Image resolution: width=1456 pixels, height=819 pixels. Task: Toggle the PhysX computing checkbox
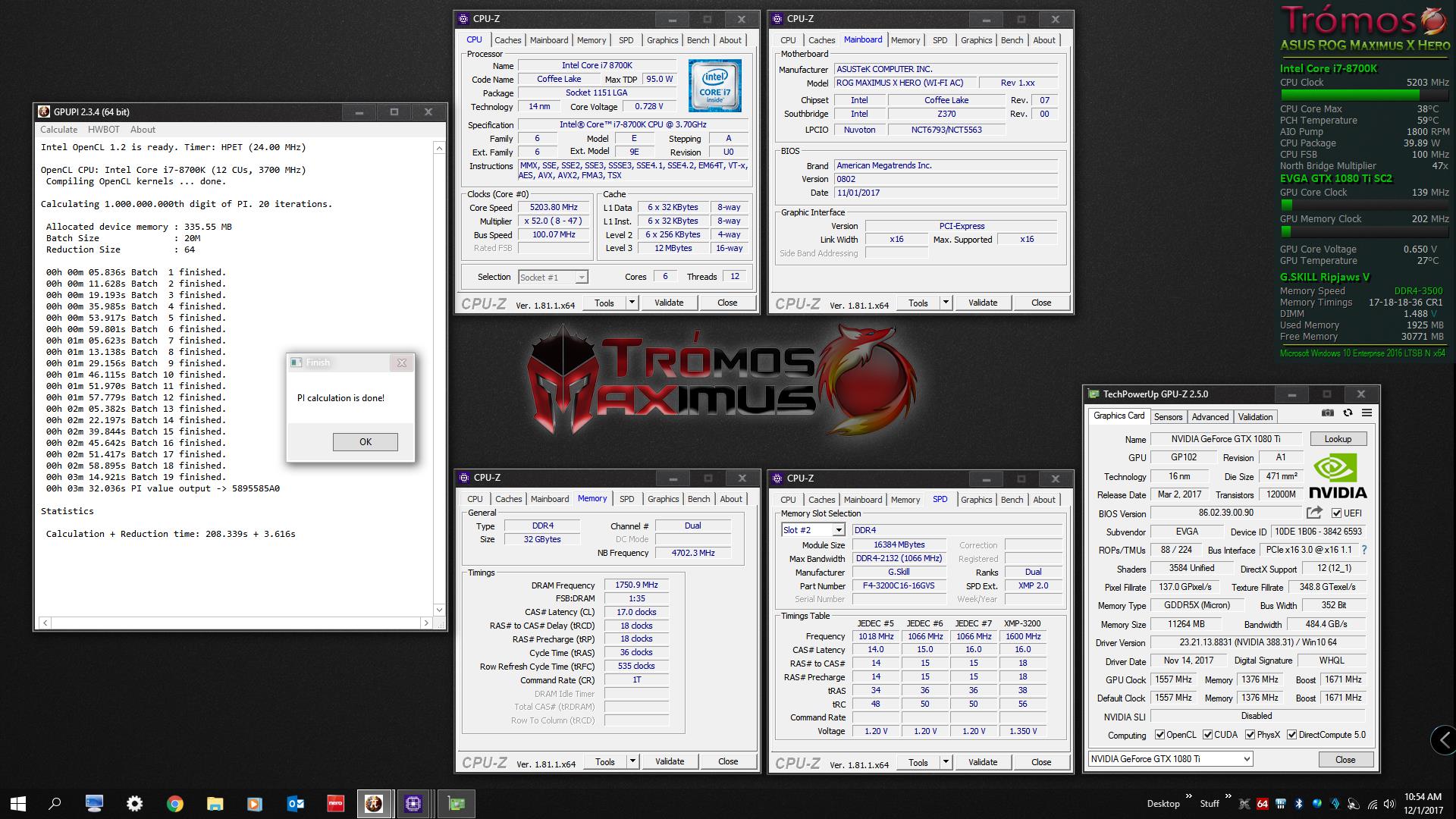pyautogui.click(x=1250, y=735)
